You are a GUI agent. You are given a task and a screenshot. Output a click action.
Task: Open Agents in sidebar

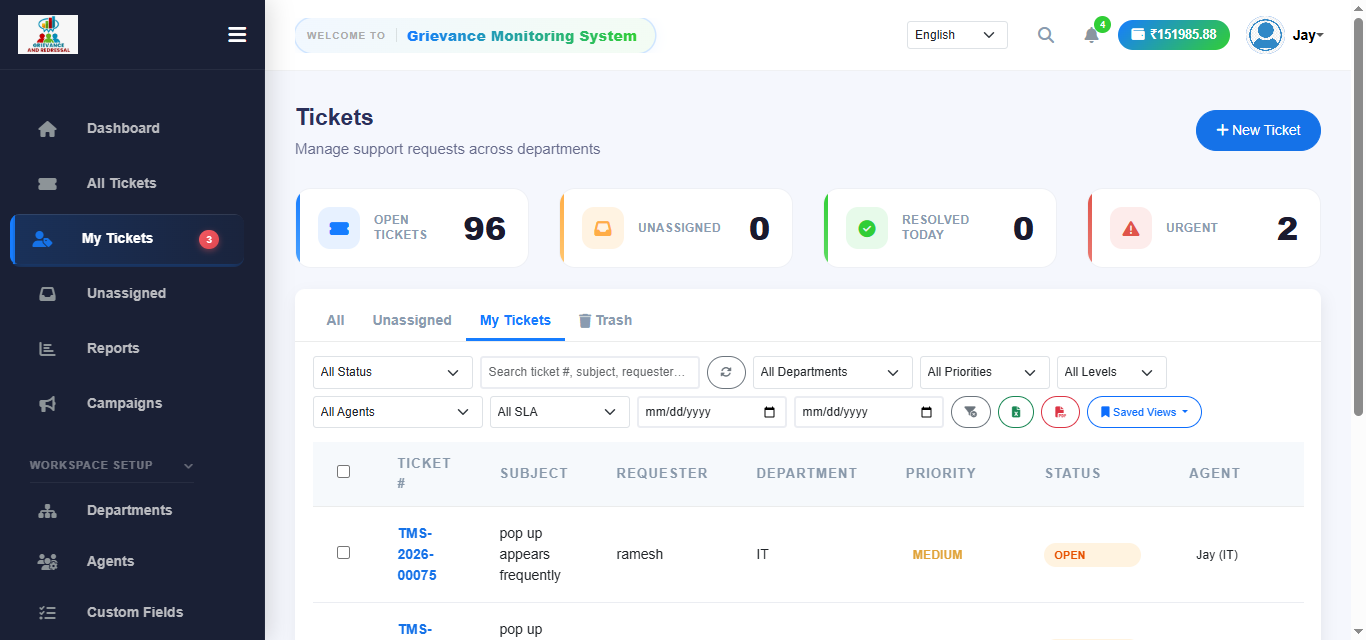(x=110, y=561)
